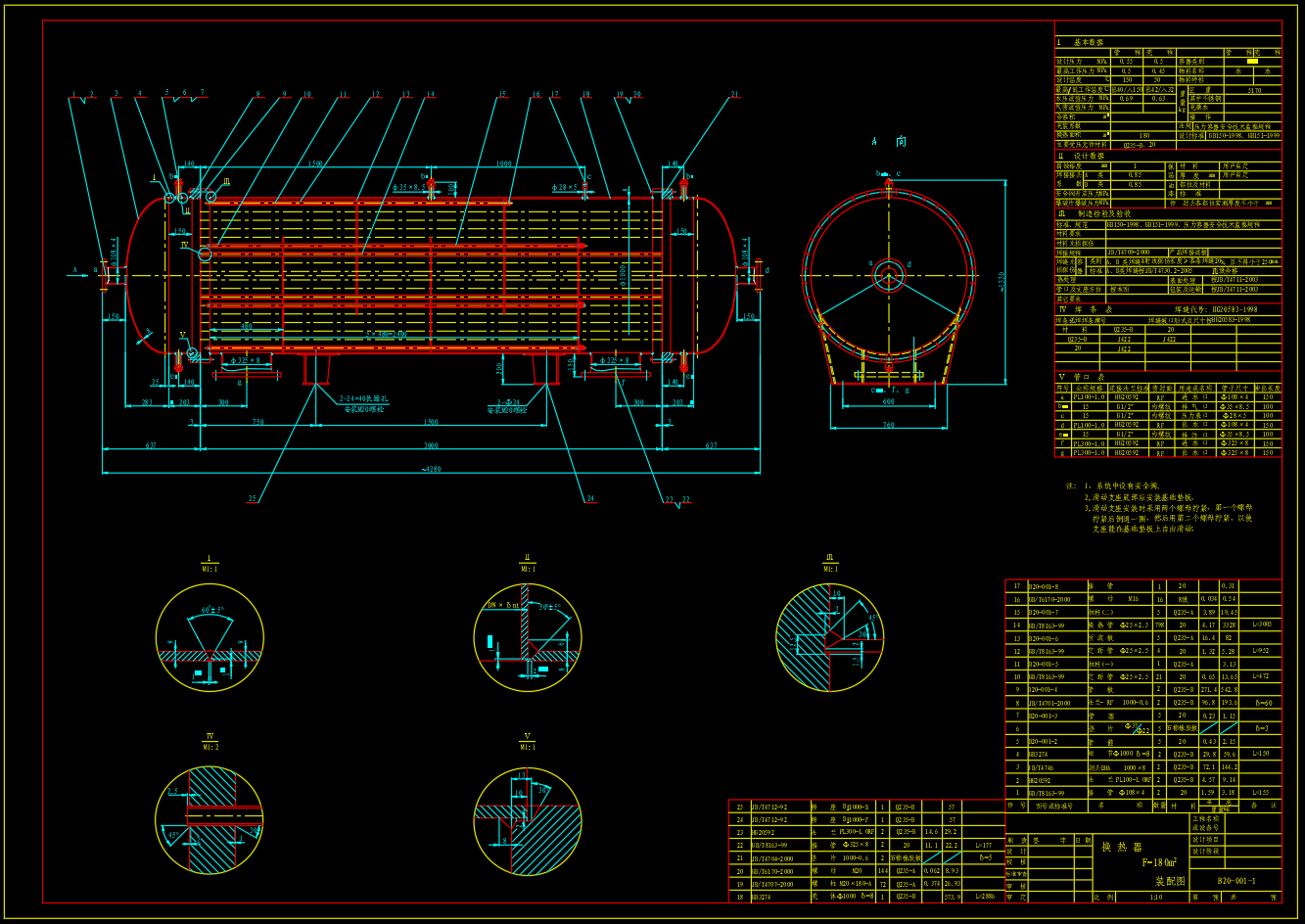Select 装配图 text in title block
Viewport: 1305px width, 924px height.
pyautogui.click(x=1171, y=881)
